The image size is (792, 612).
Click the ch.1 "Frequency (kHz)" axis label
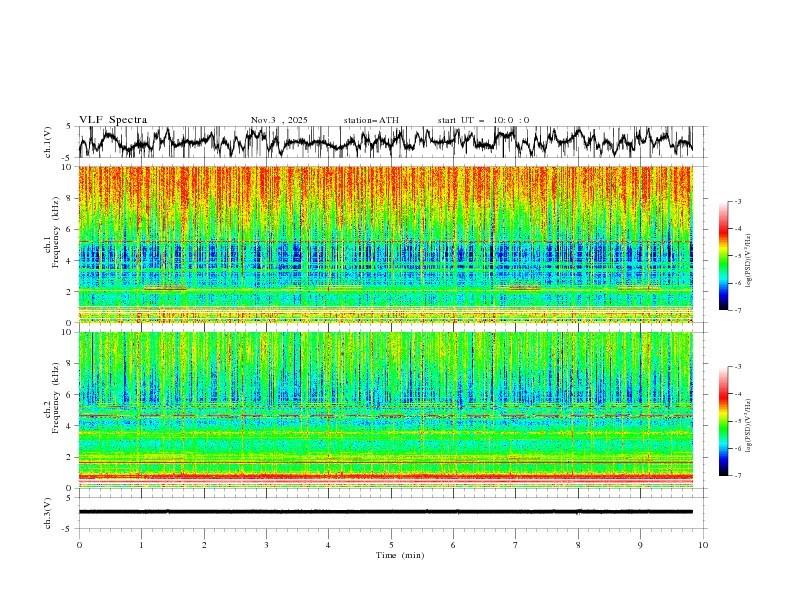click(x=55, y=232)
